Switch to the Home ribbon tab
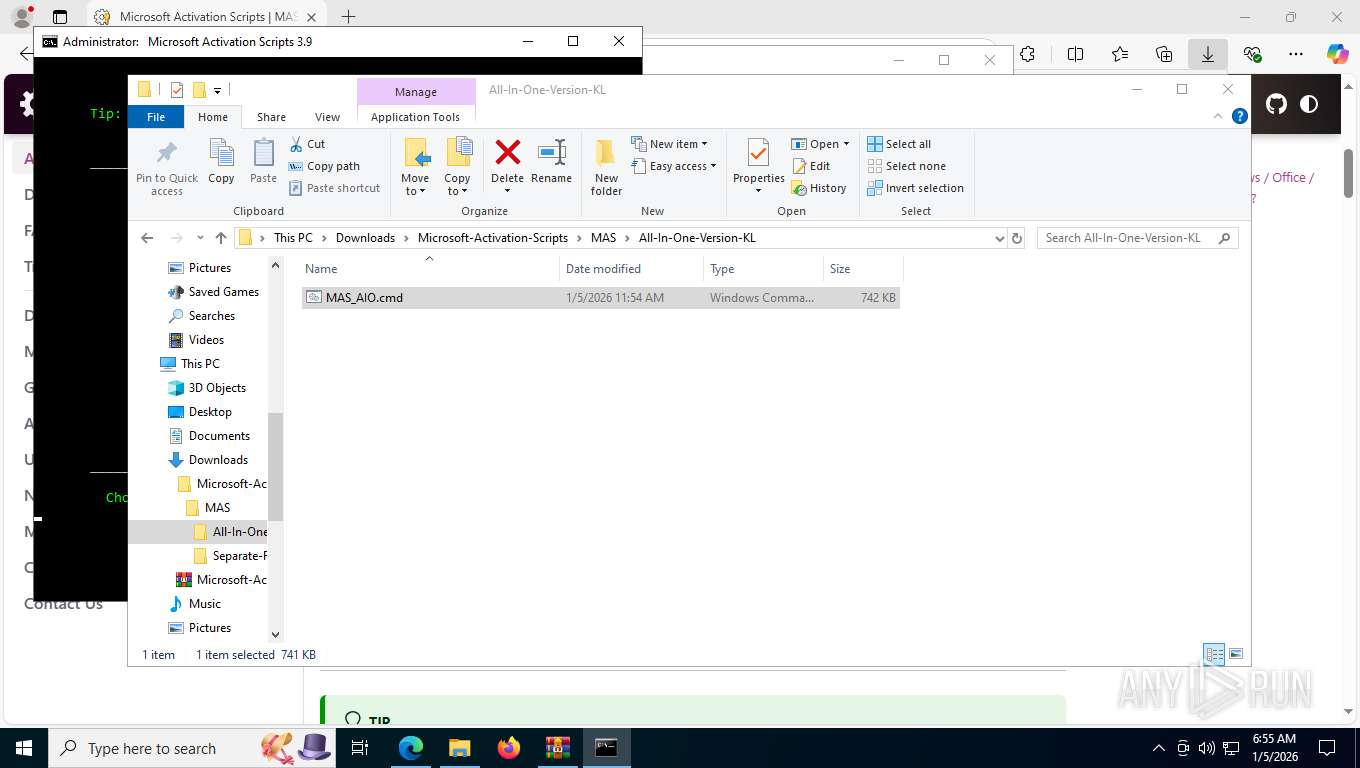Screen dimensions: 1360x768 pos(213,117)
